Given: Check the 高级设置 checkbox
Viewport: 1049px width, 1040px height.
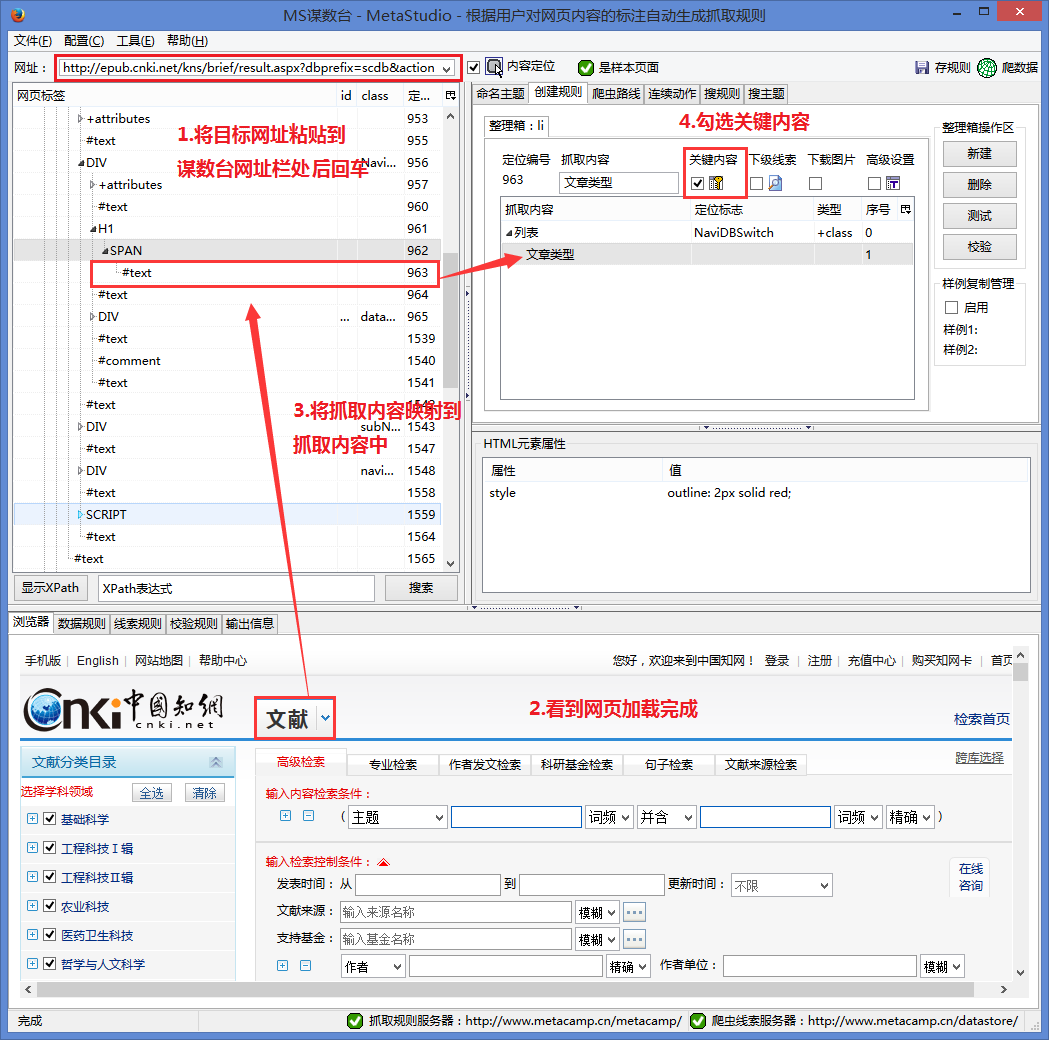Looking at the screenshot, I should [x=874, y=183].
